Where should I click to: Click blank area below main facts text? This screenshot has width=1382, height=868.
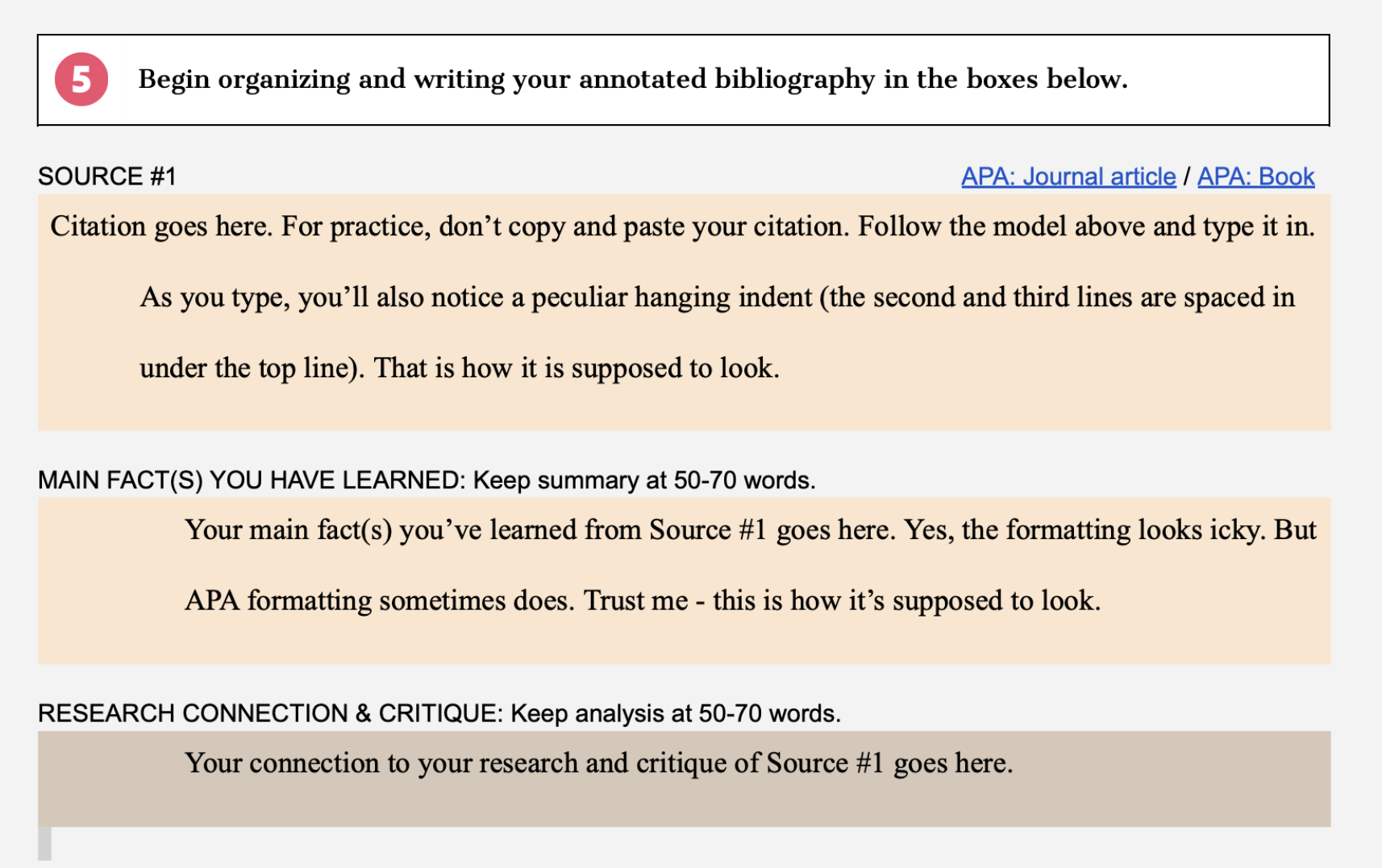pyautogui.click(x=684, y=643)
